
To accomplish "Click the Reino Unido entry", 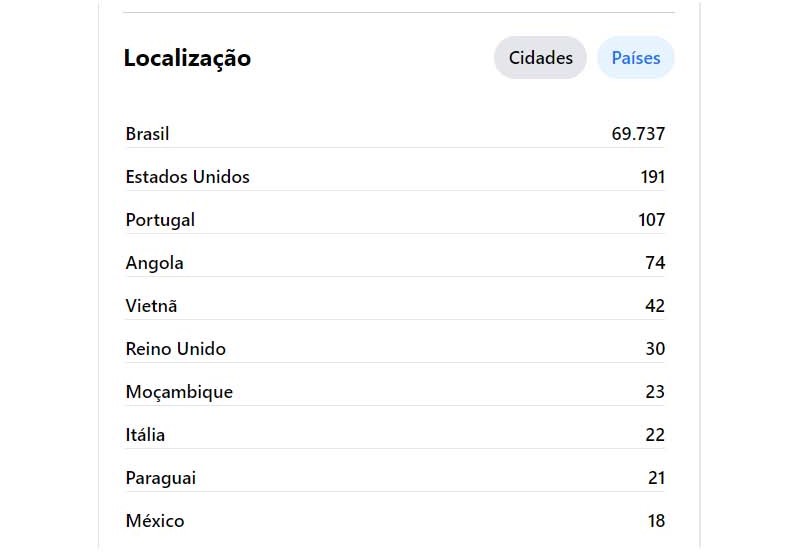I will click(x=395, y=349).
